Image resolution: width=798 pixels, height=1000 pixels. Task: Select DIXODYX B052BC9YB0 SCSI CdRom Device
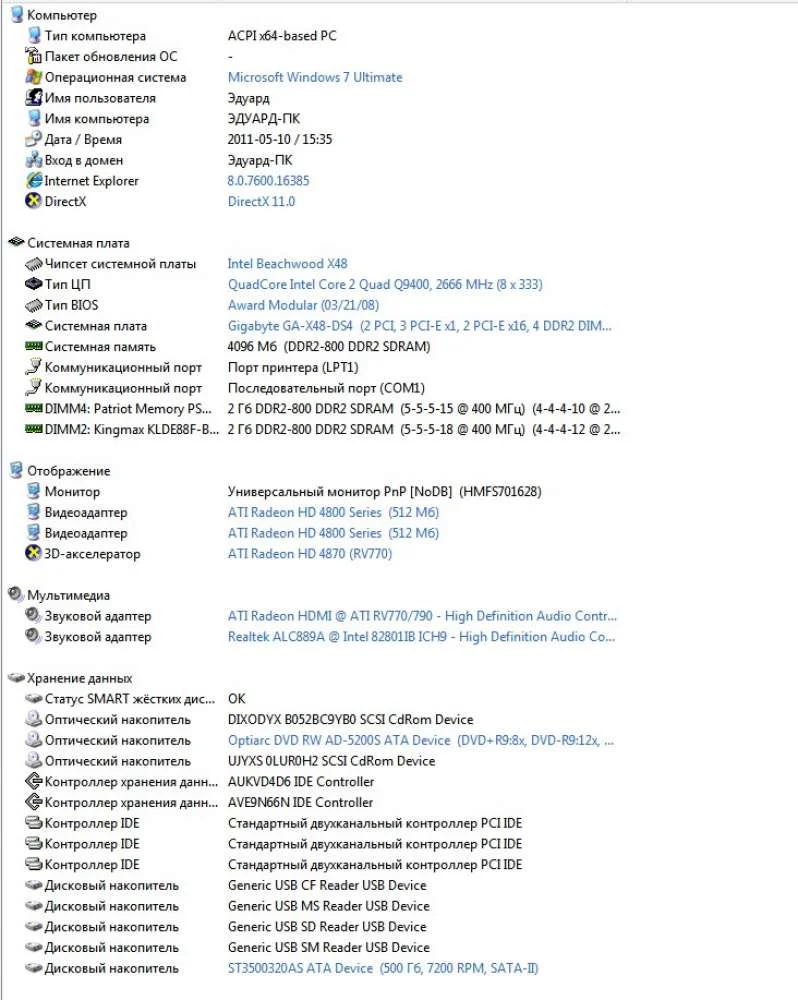point(351,719)
